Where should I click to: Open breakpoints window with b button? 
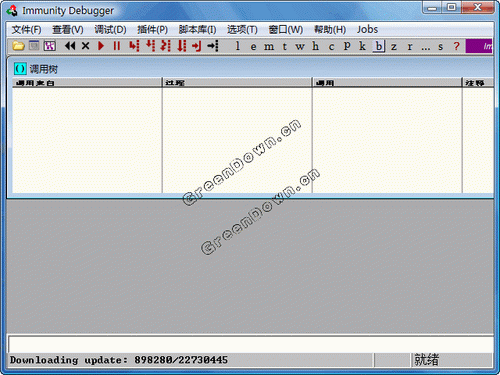pyautogui.click(x=379, y=46)
